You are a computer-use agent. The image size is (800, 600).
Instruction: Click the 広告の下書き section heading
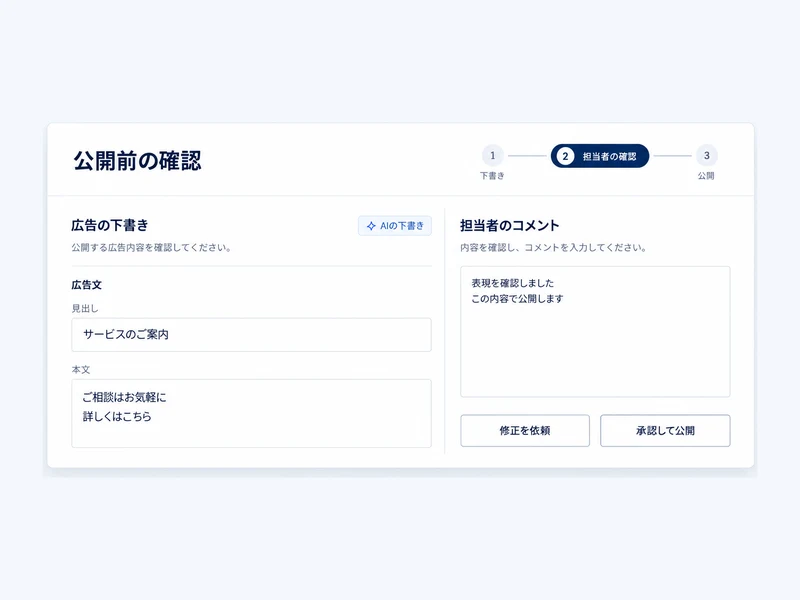(110, 225)
